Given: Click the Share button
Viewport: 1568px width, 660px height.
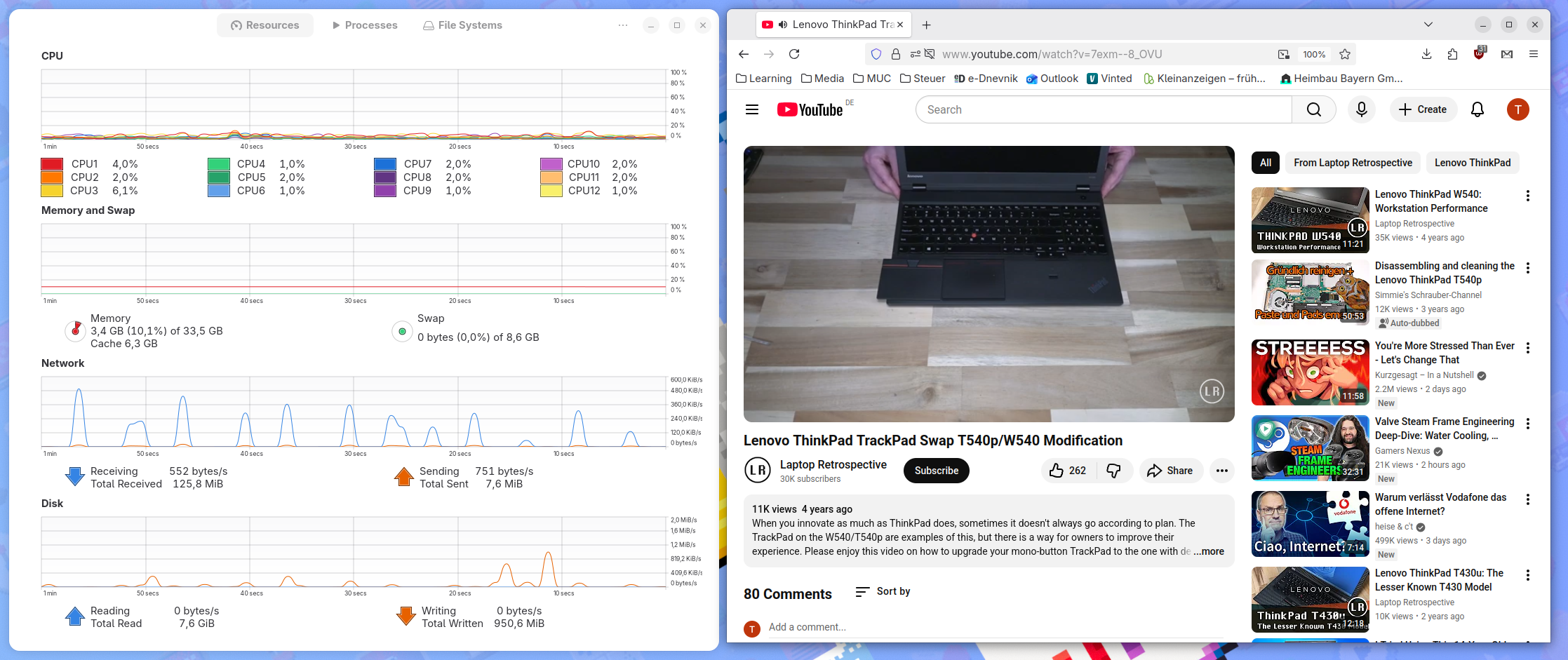Looking at the screenshot, I should click(x=1170, y=471).
